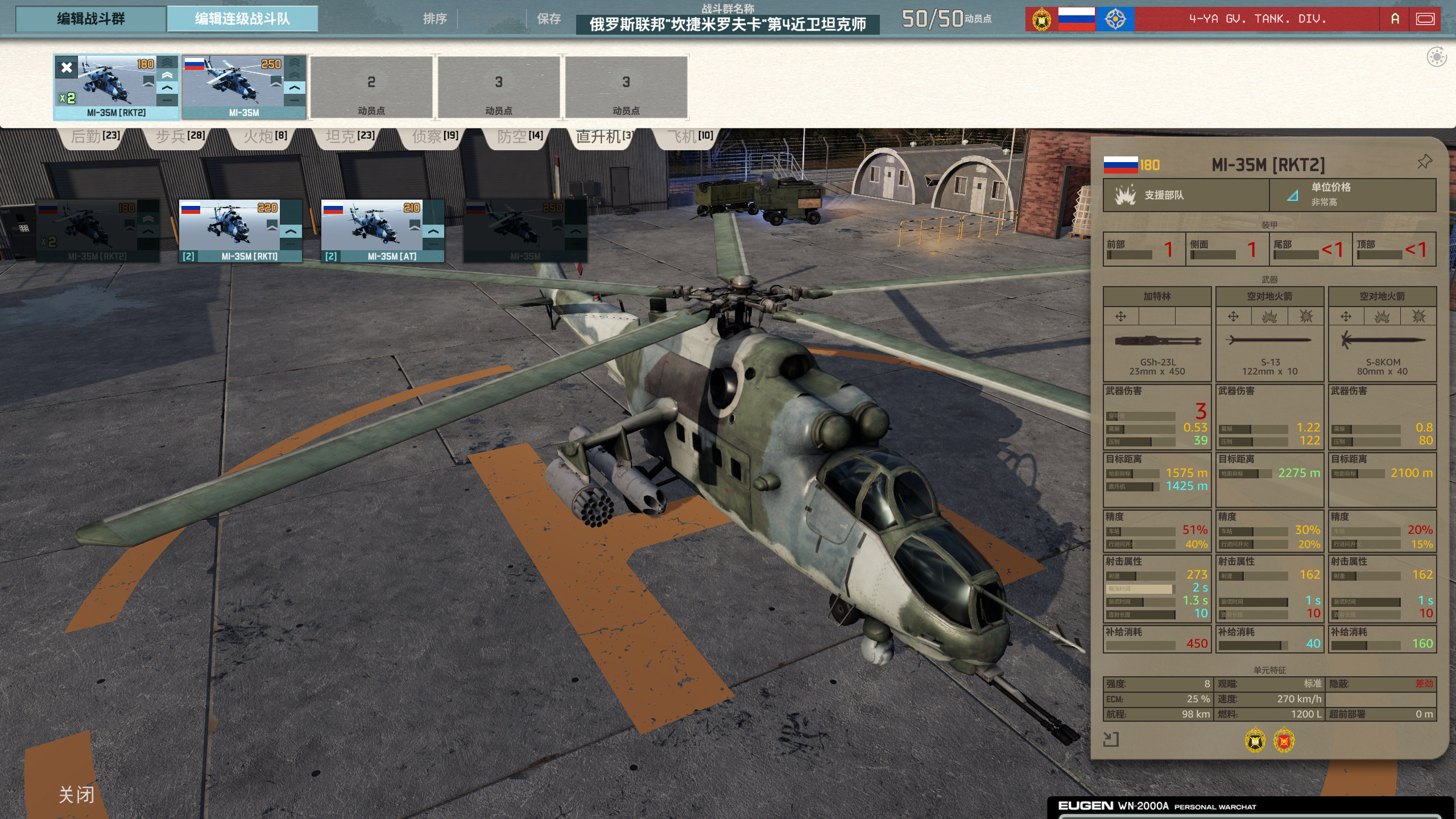The width and height of the screenshot is (1456, 819).
Task: Open the 火炮 [8] artillery tab
Action: coord(265,136)
